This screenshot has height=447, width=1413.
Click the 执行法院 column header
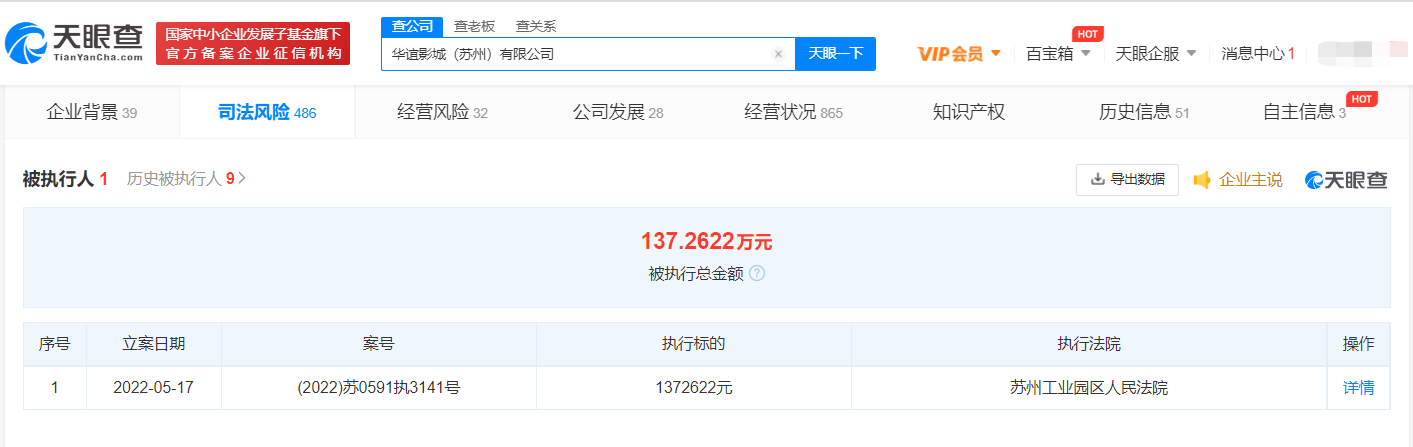pyautogui.click(x=1089, y=344)
